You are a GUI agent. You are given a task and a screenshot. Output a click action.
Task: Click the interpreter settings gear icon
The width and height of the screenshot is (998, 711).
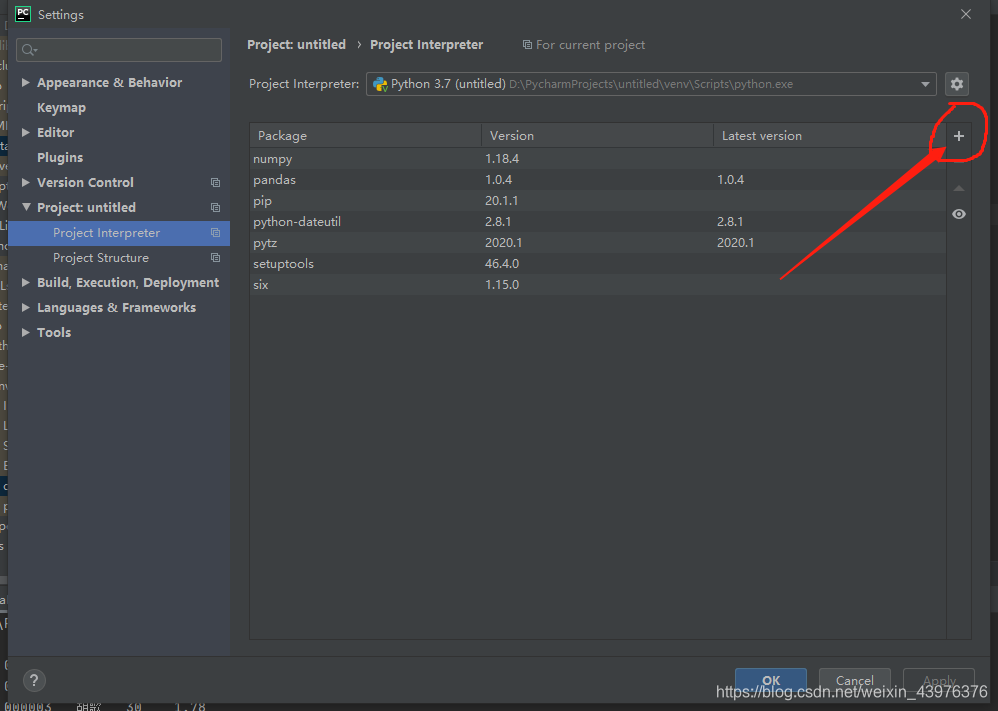pyautogui.click(x=957, y=84)
